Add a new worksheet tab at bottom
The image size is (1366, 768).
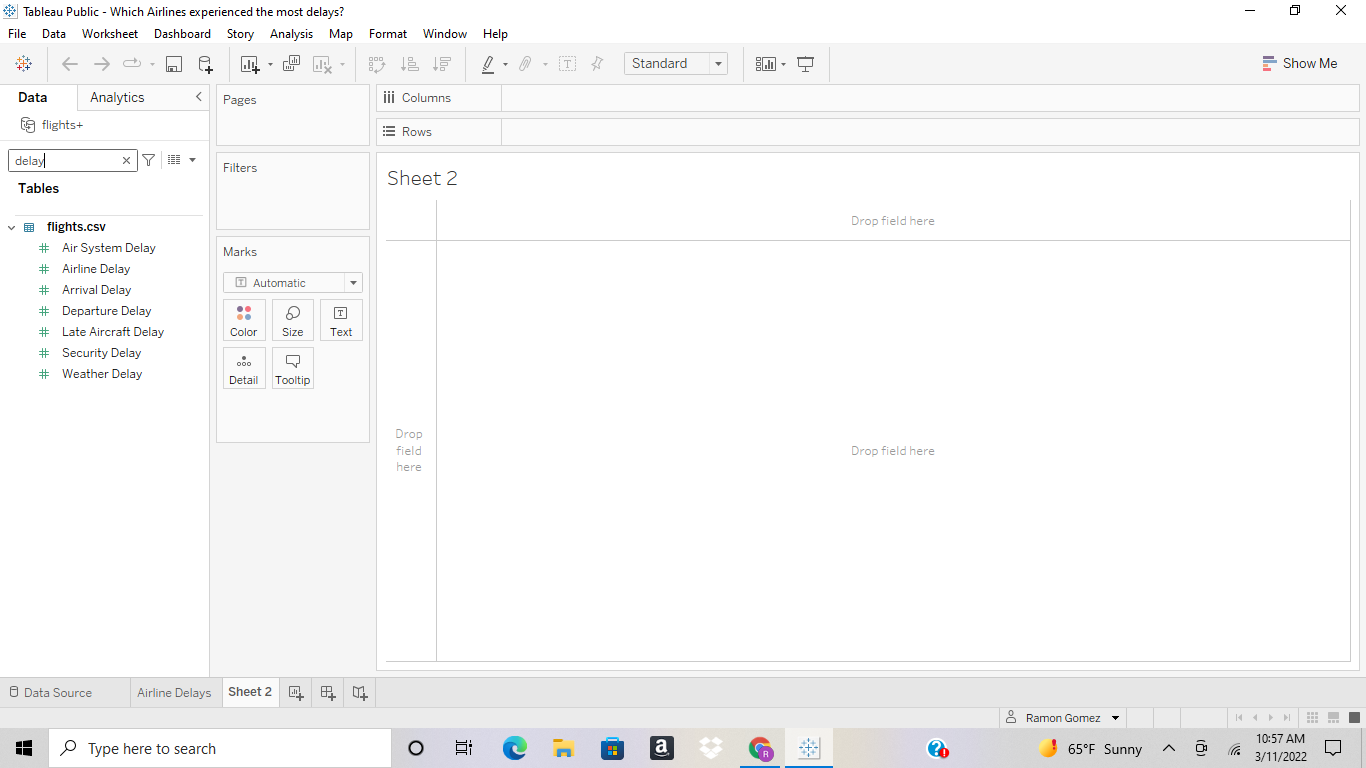[296, 692]
